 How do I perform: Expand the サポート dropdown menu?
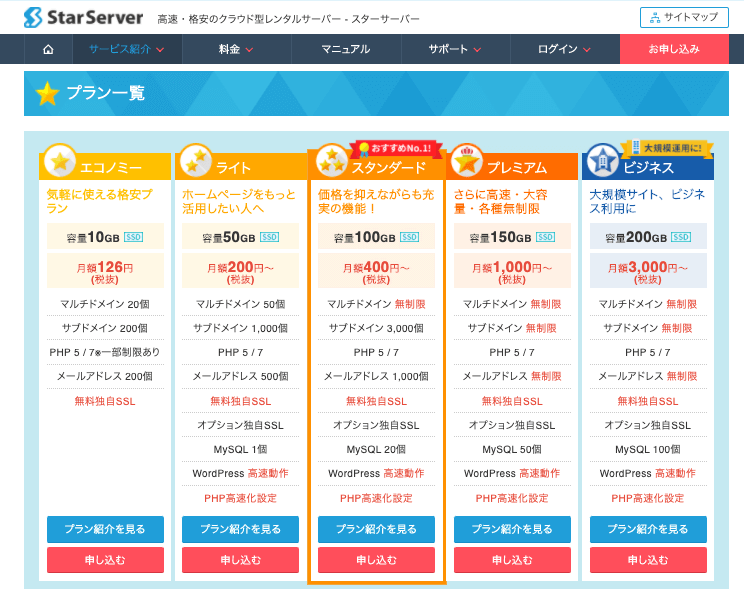tap(455, 49)
